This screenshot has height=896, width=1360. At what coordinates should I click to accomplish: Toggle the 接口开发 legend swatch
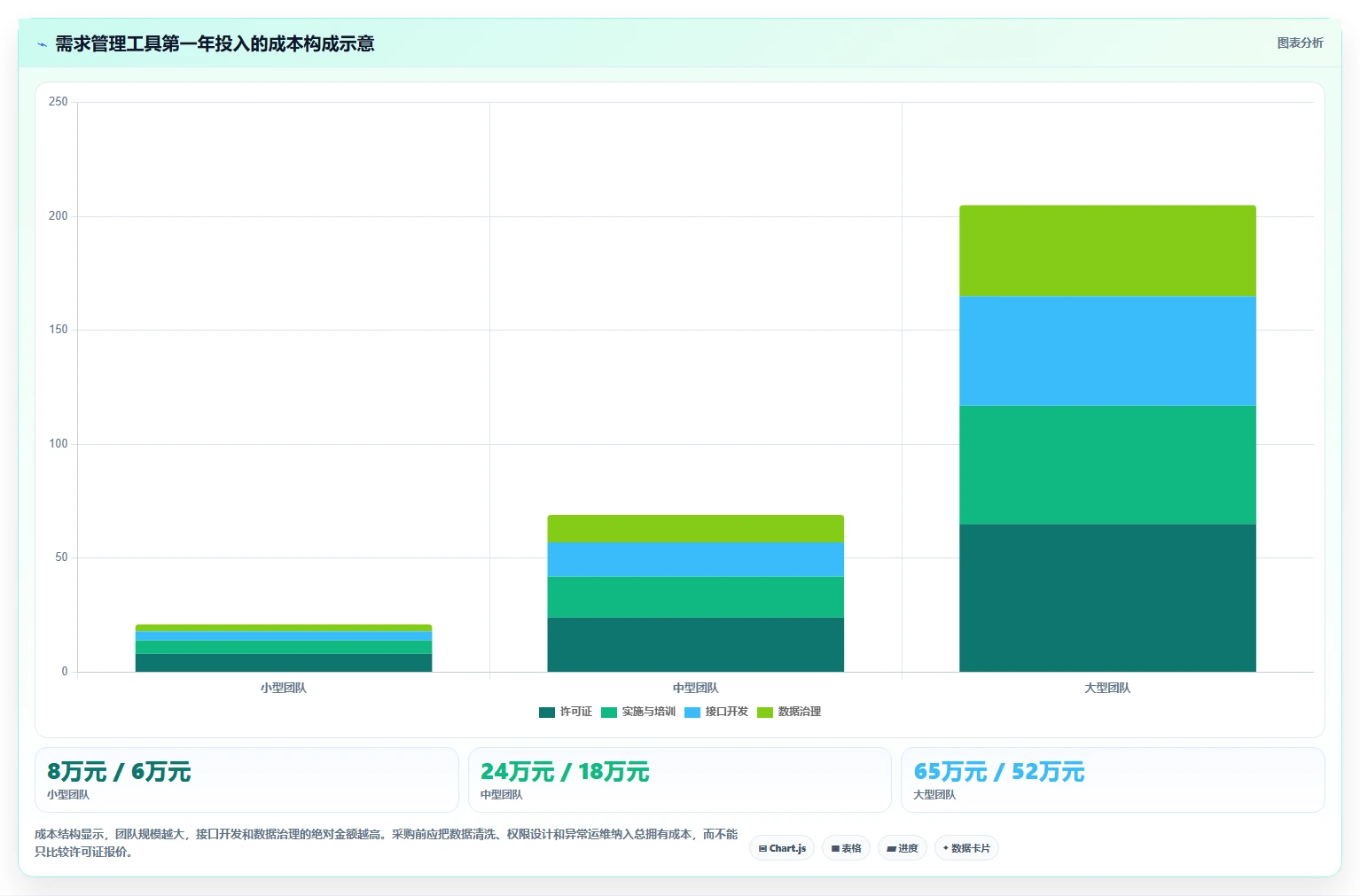(x=692, y=712)
